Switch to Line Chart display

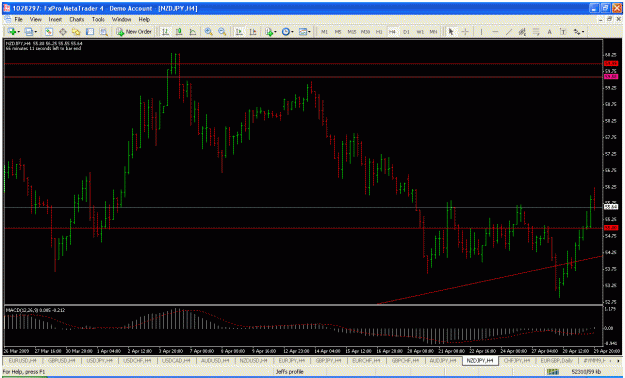(x=193, y=32)
